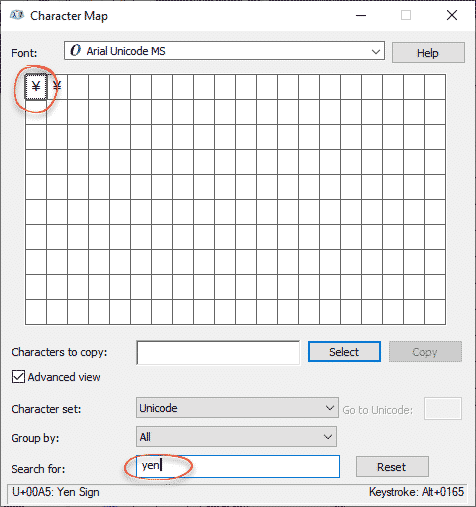
Task: Click the Copy button
Action: (425, 352)
